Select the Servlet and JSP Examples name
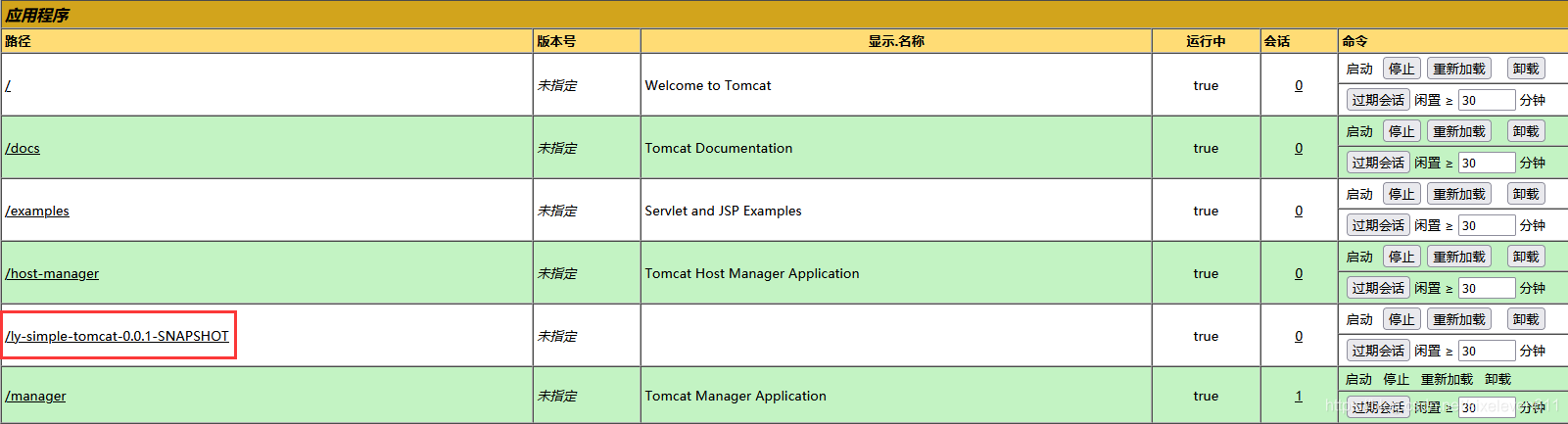Screen dimensions: 1568x424 [723, 211]
